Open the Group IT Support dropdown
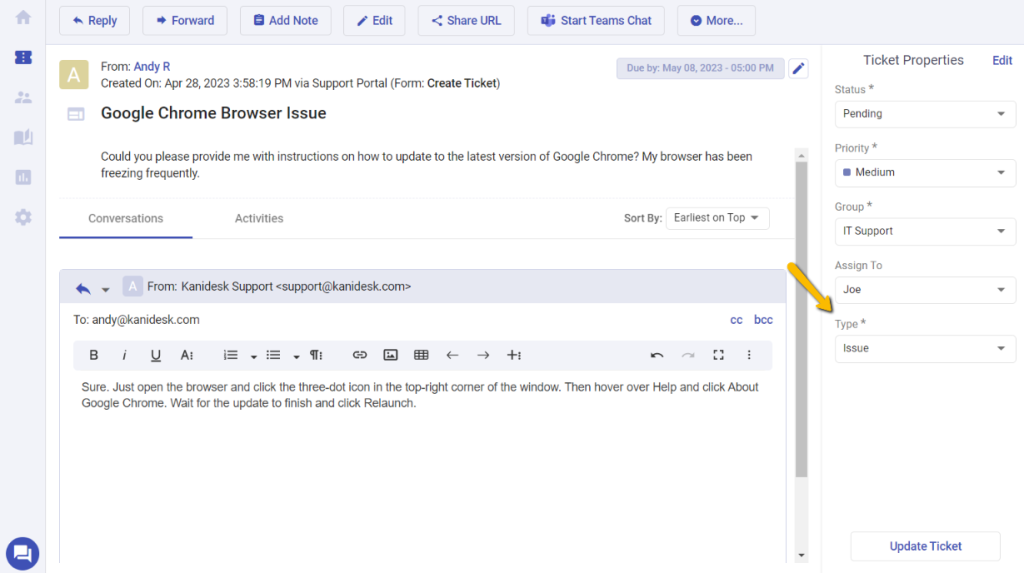This screenshot has height=573, width=1024. tap(925, 231)
